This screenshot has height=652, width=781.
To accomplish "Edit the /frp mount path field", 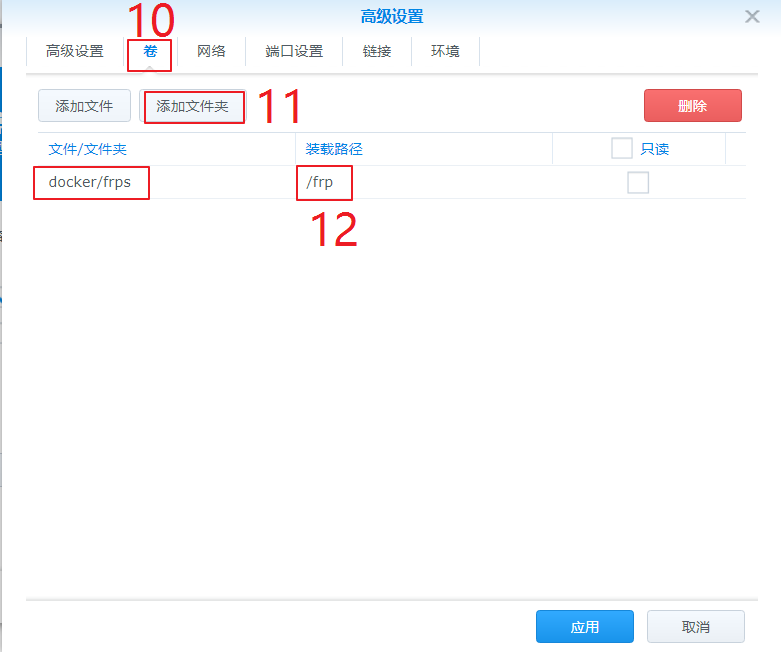I will 424,182.
